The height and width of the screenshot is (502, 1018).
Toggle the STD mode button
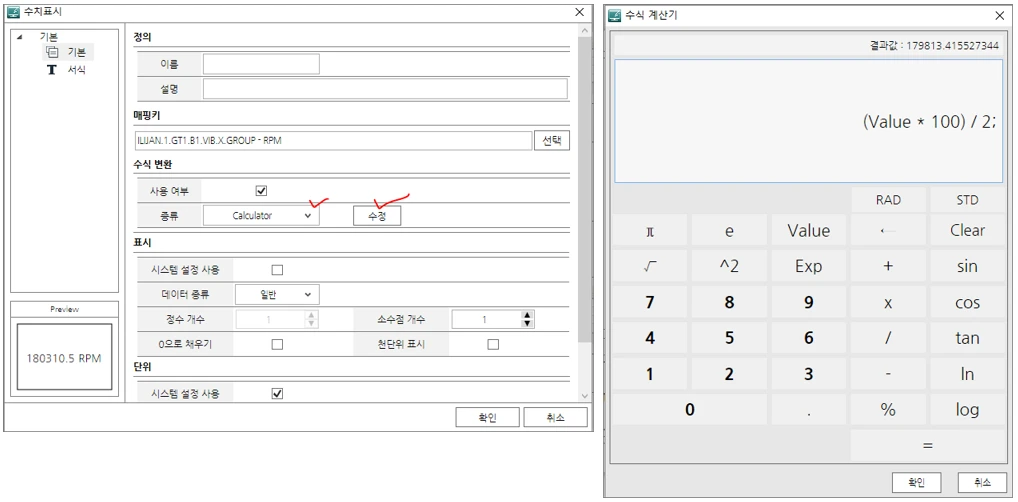click(967, 200)
